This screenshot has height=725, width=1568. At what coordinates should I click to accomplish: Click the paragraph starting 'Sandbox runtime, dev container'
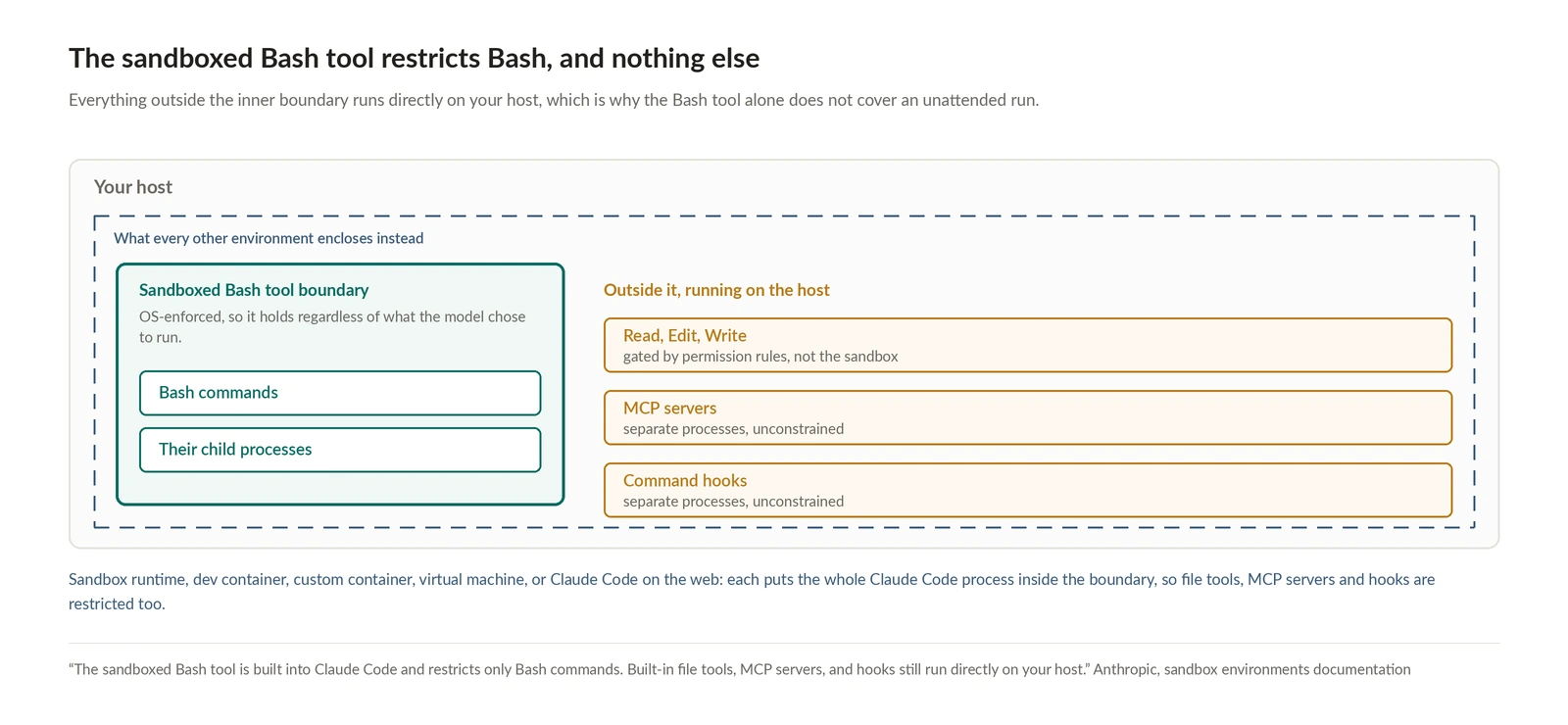click(x=752, y=592)
